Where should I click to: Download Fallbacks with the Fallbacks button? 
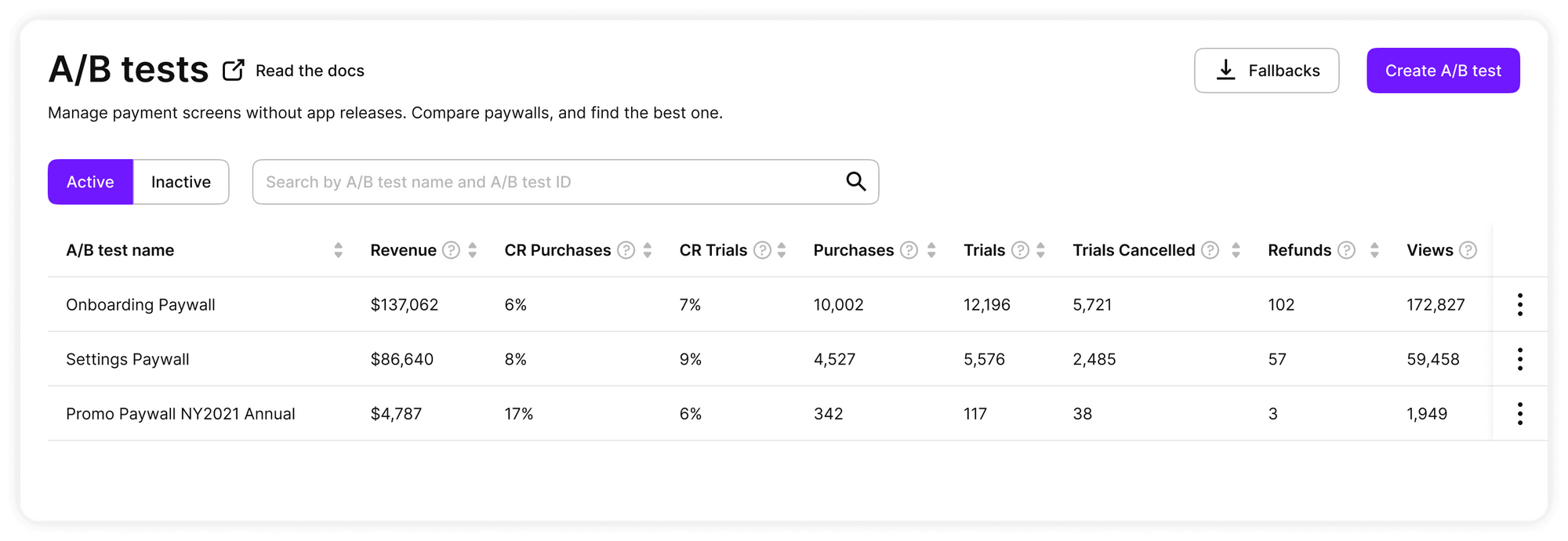(1266, 71)
